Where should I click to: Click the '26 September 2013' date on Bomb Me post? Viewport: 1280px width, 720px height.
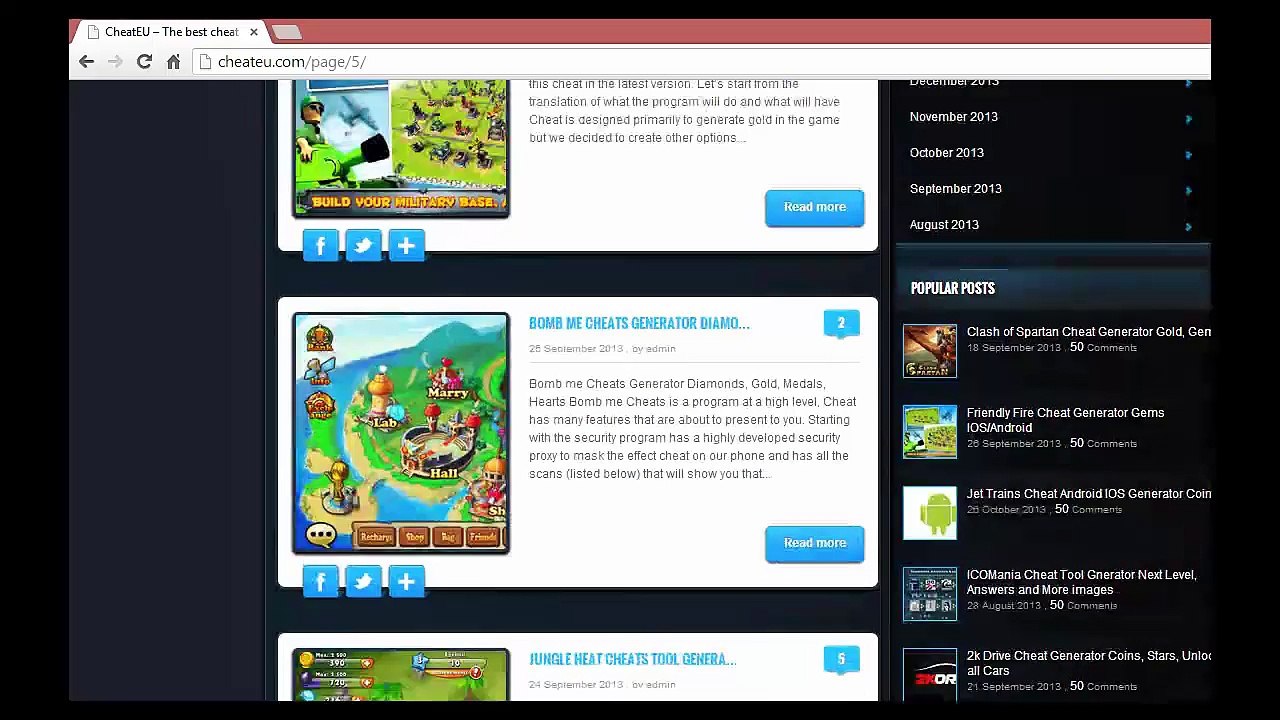[576, 349]
